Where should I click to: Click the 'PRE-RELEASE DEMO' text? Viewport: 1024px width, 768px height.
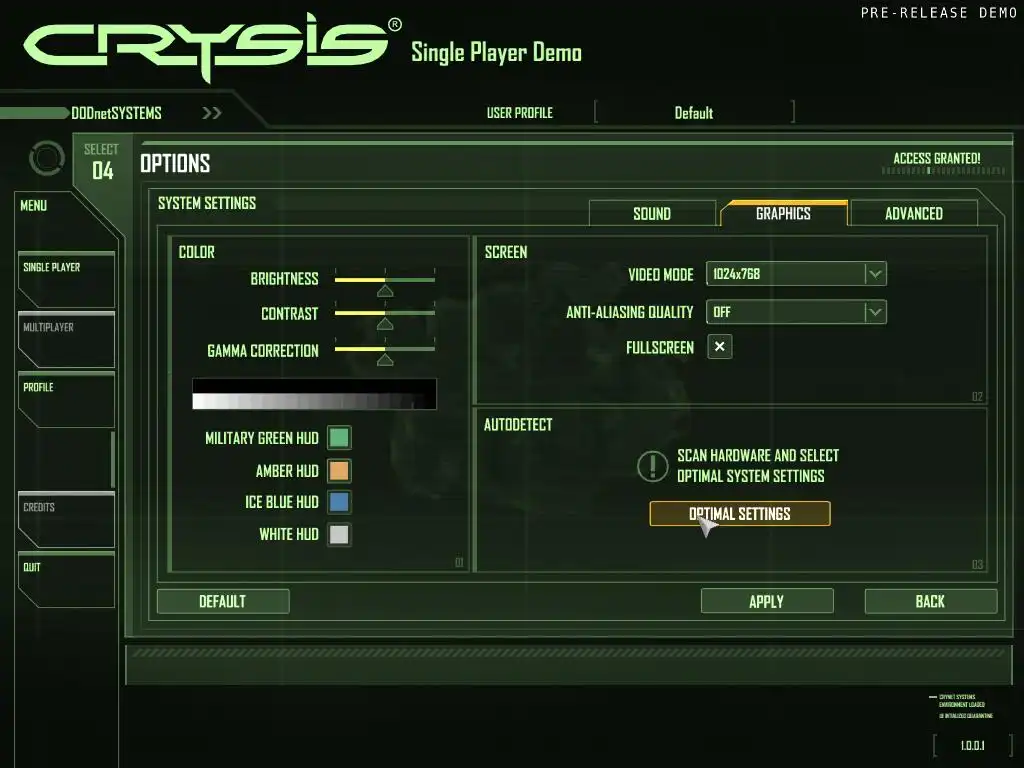938,13
